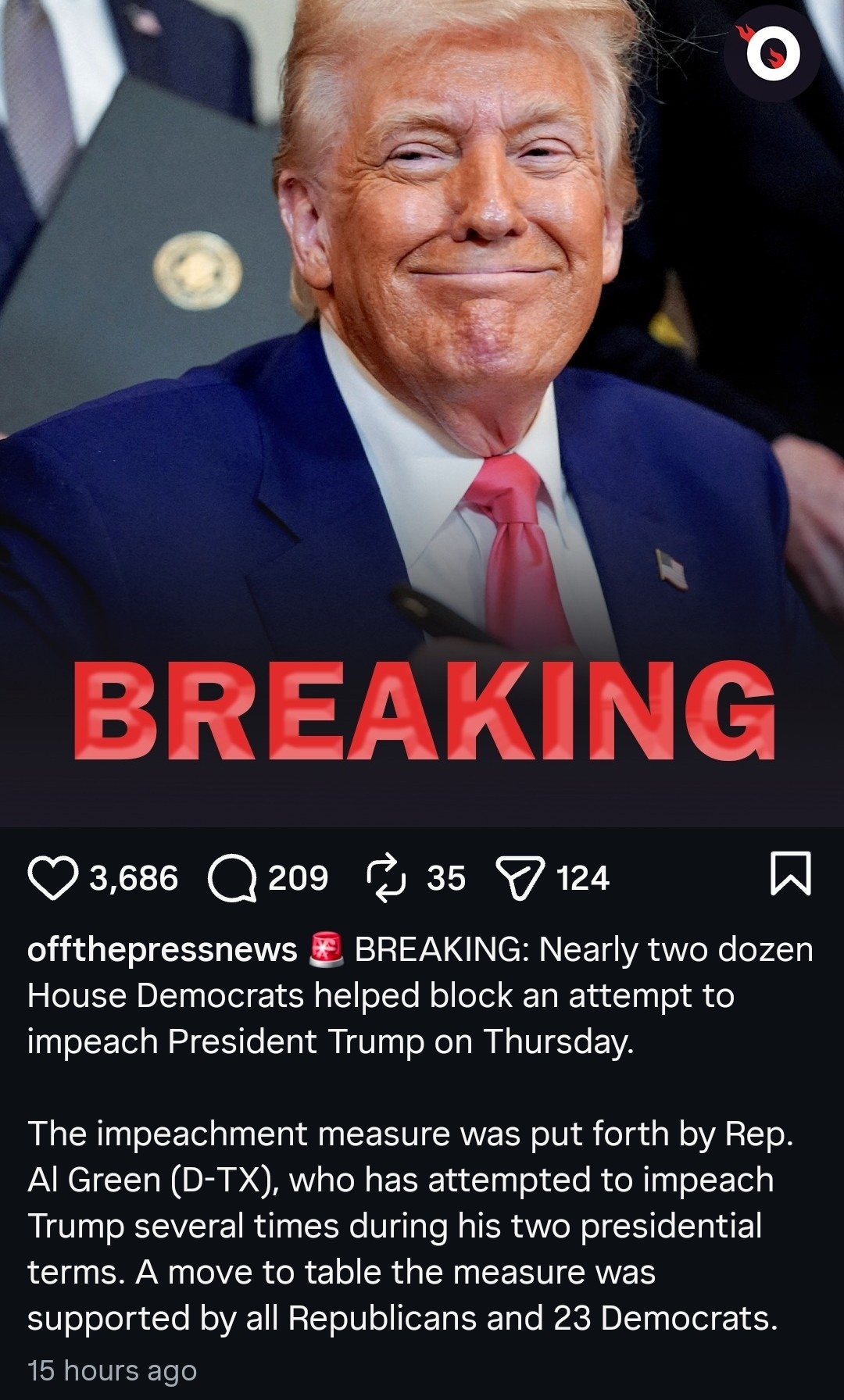
Task: Tap the gold seal on the dark folder
Action: pyautogui.click(x=197, y=270)
